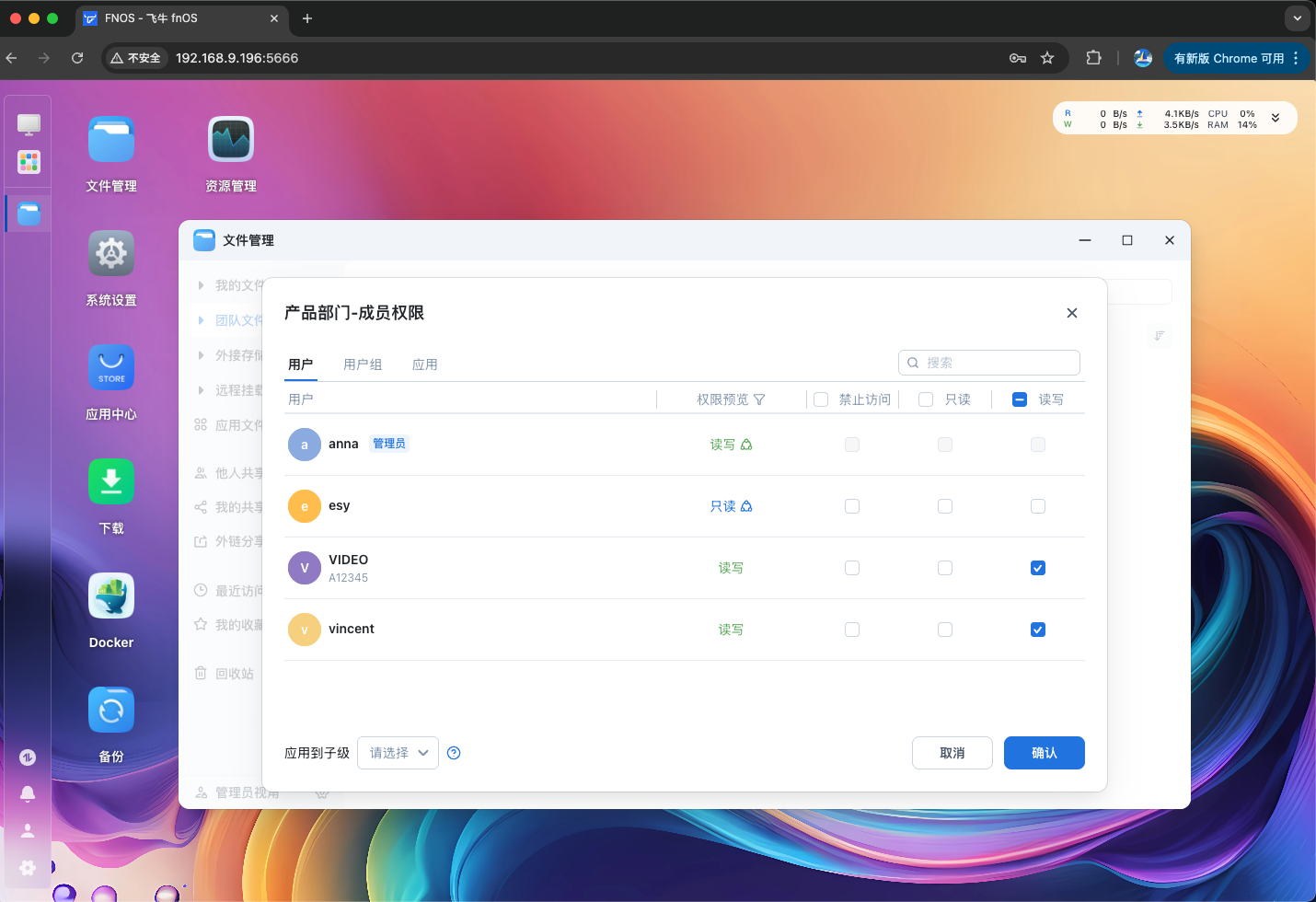The width and height of the screenshot is (1316, 902).
Task: Launch the 下载 download manager
Action: coord(110,481)
